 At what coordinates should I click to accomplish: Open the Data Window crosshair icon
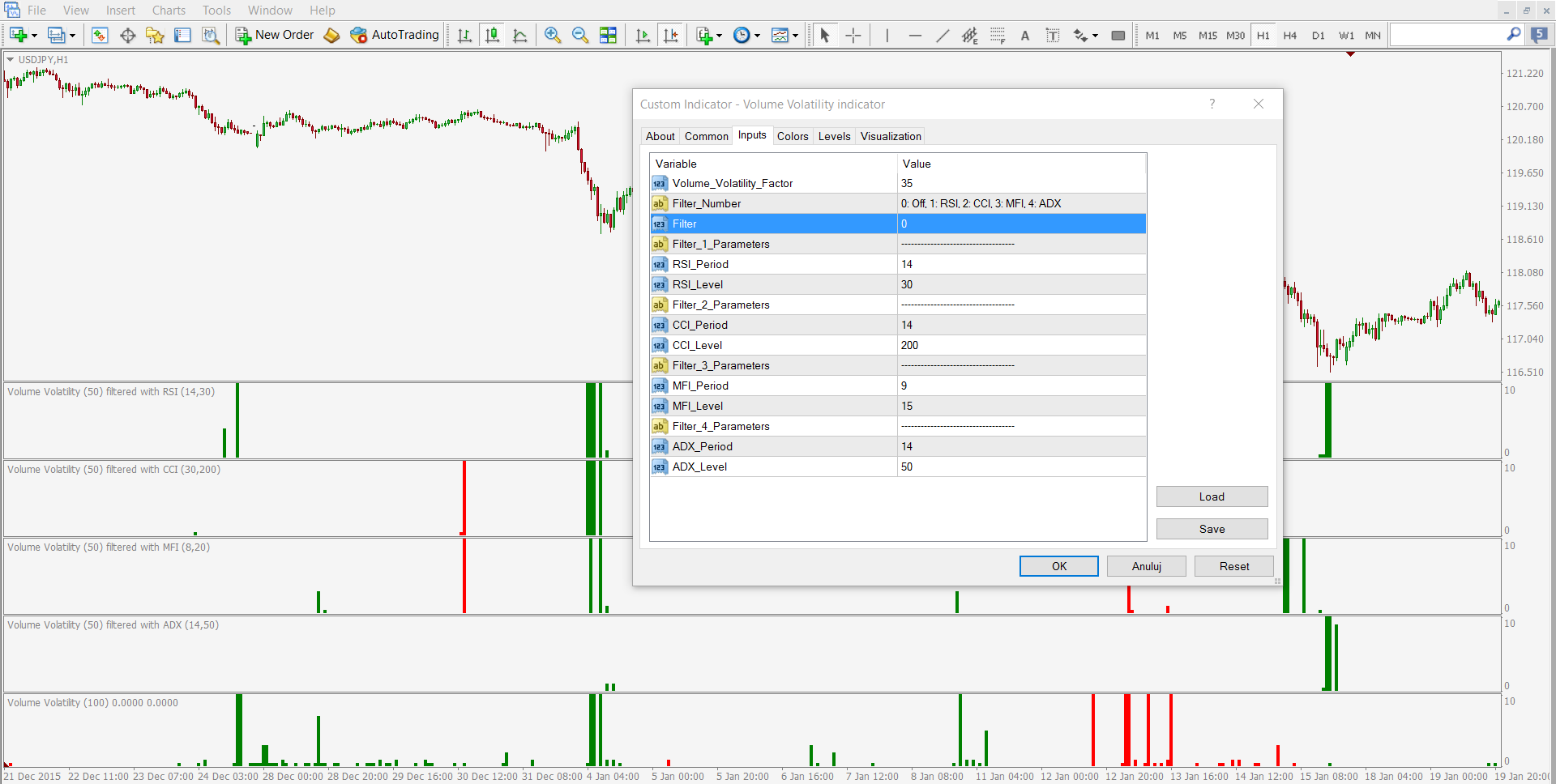click(x=127, y=35)
